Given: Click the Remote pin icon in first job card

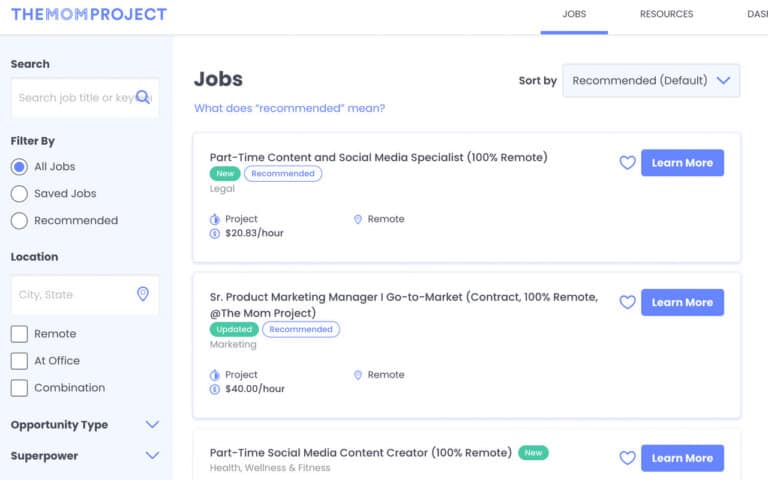Looking at the screenshot, I should (358, 219).
